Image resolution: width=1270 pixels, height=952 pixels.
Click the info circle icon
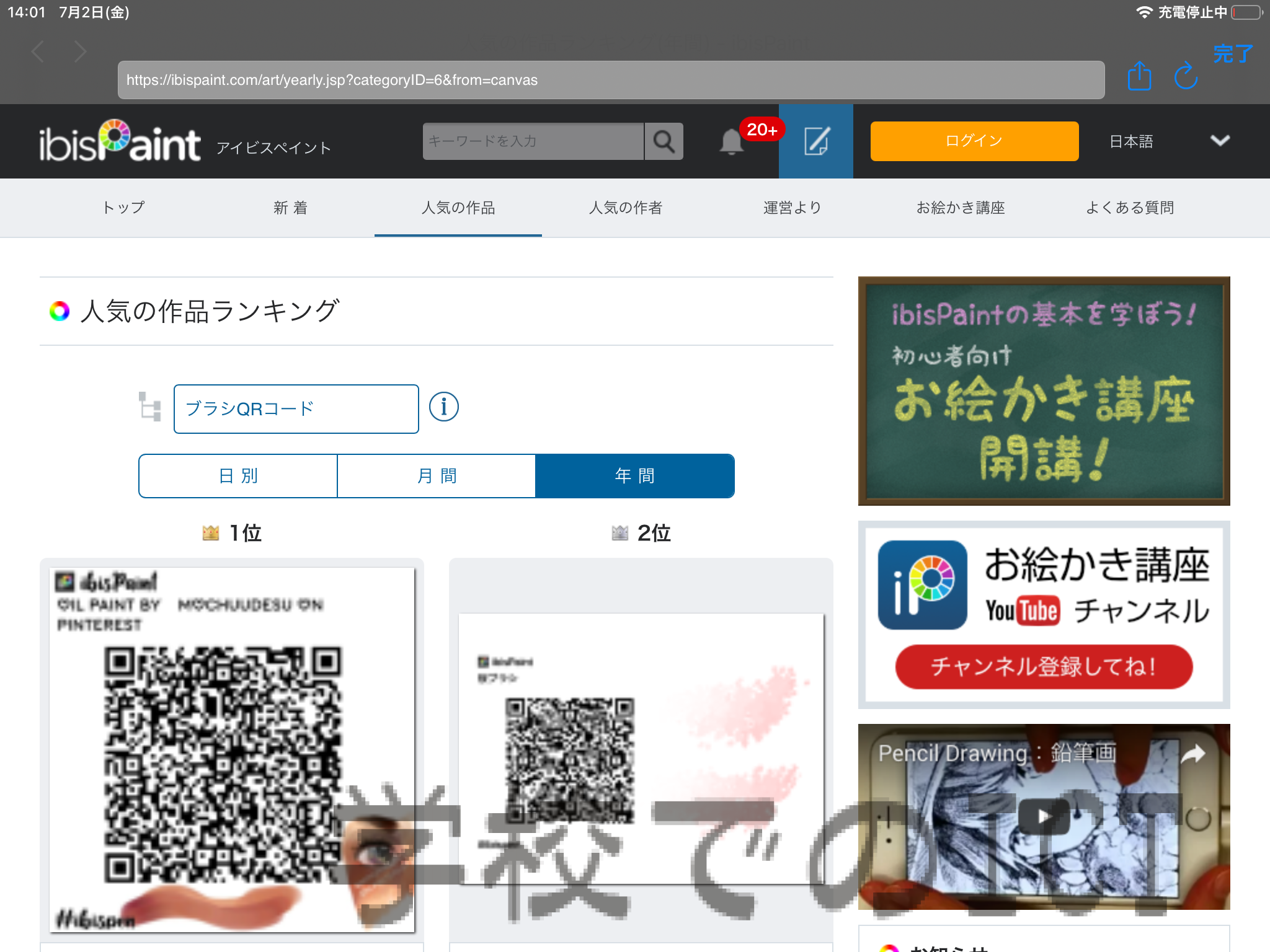pyautogui.click(x=444, y=407)
